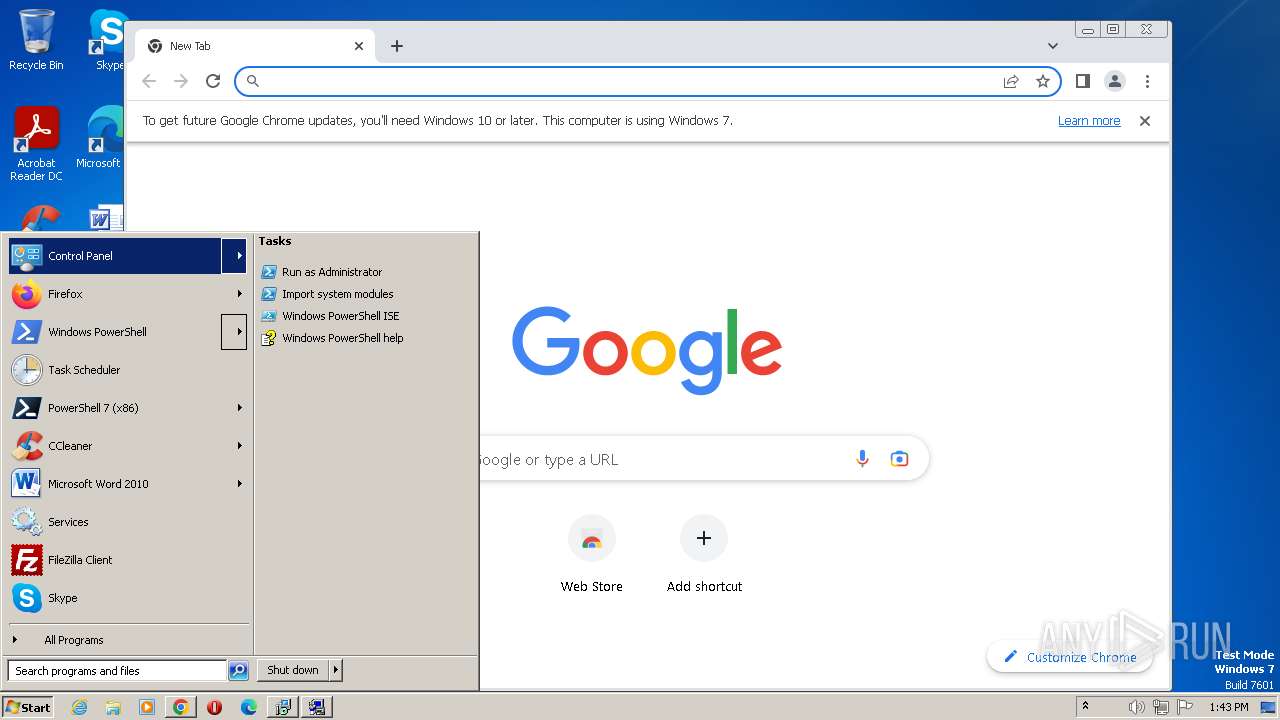Open volume speaker icon in tray
The width and height of the screenshot is (1280, 720).
click(x=1136, y=707)
